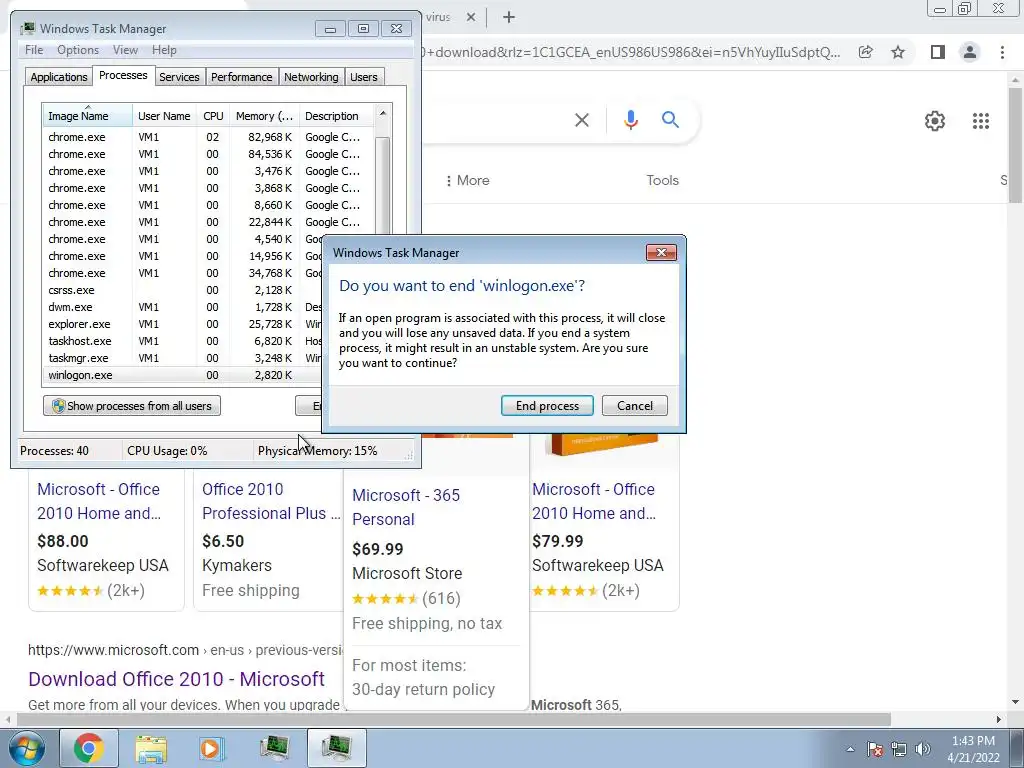This screenshot has width=1024, height=768.
Task: Open the Google apps grid
Action: (980, 121)
